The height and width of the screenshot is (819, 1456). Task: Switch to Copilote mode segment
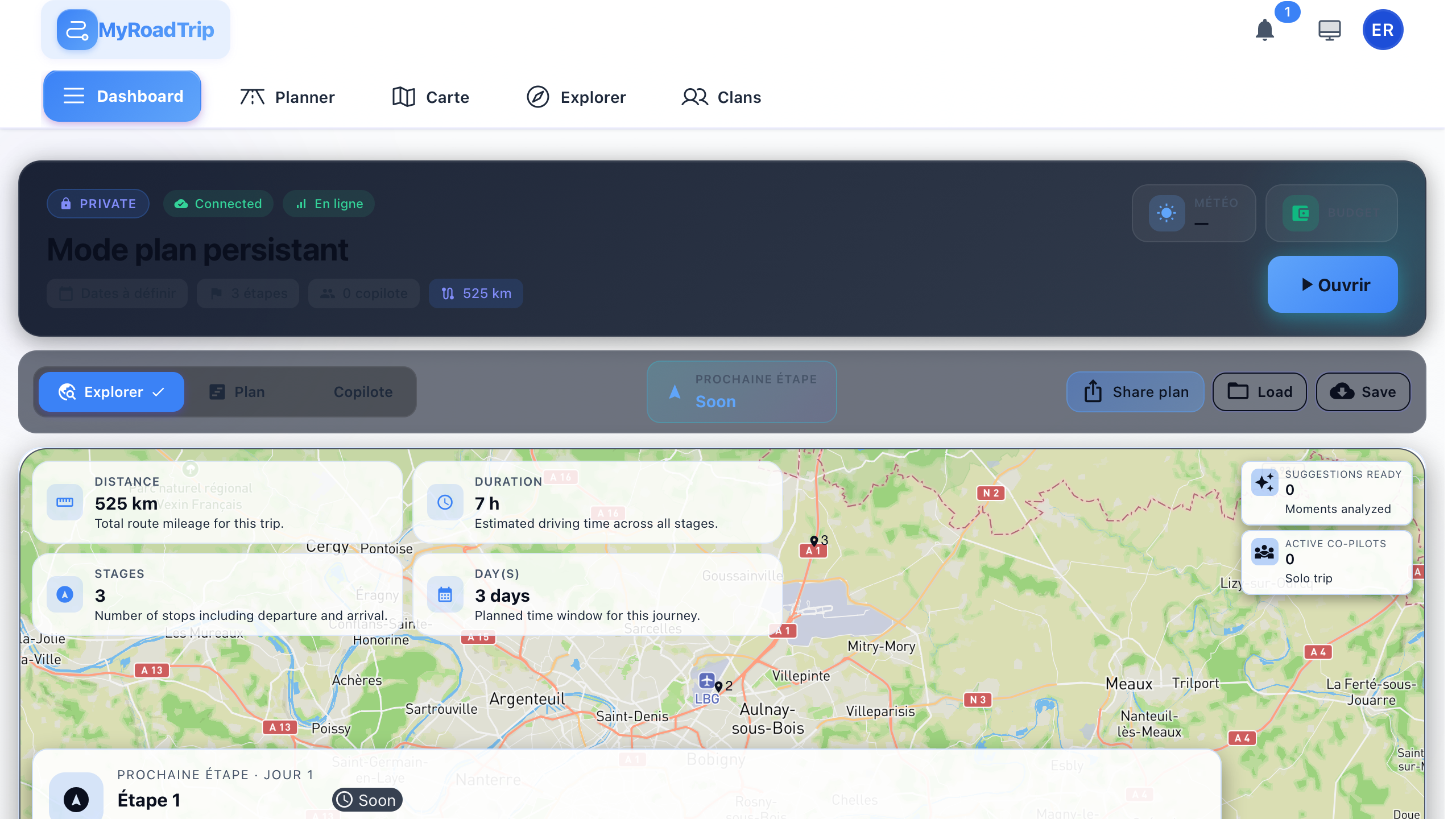coord(363,392)
